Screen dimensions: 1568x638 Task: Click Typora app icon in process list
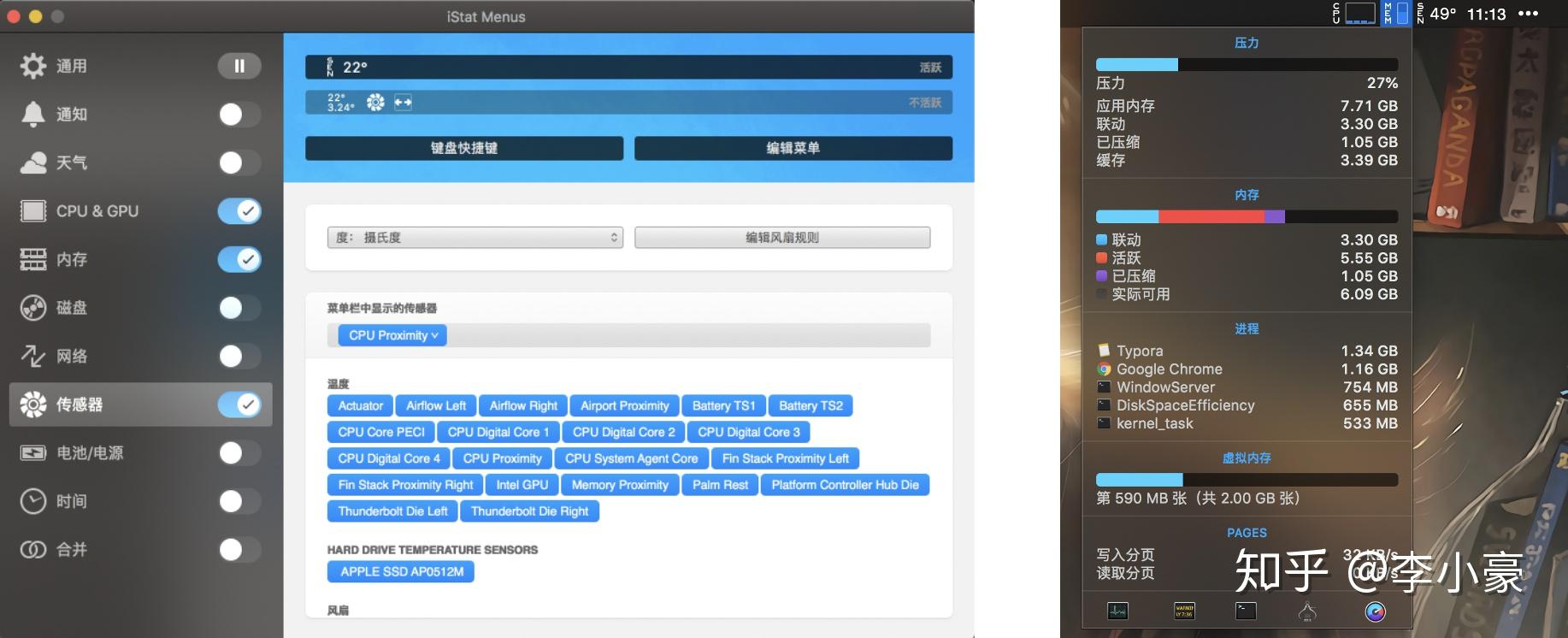click(1105, 351)
